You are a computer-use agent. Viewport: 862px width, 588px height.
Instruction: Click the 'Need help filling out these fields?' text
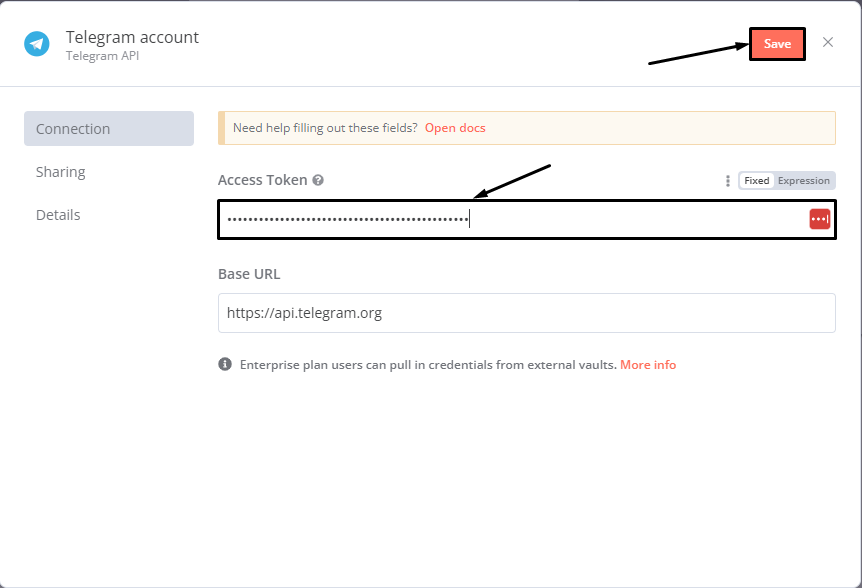click(325, 128)
